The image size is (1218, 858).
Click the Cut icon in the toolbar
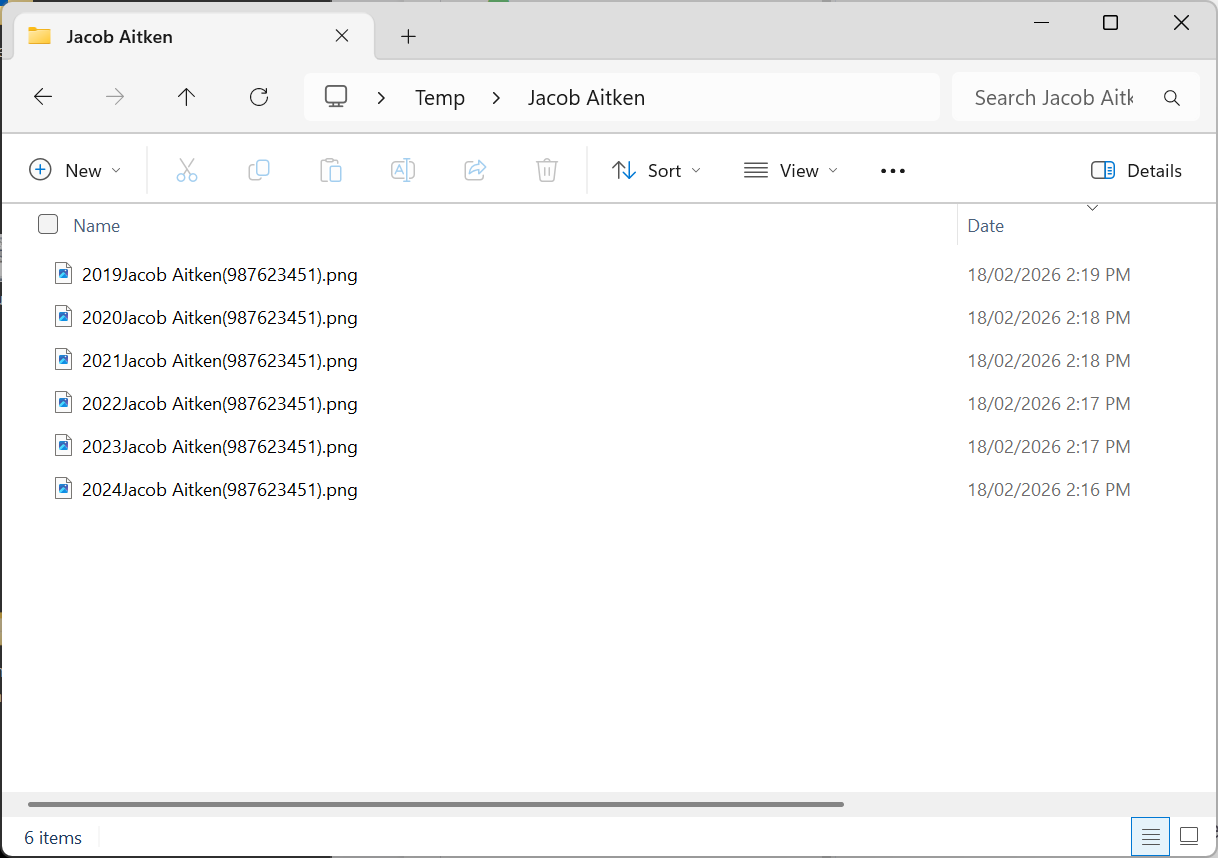(x=187, y=170)
